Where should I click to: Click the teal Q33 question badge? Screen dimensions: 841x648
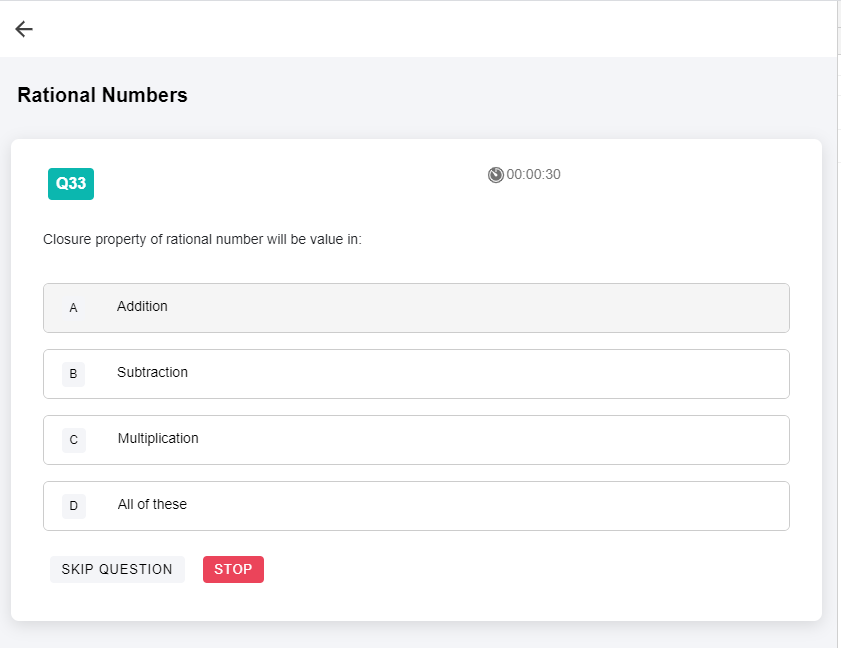tap(71, 184)
